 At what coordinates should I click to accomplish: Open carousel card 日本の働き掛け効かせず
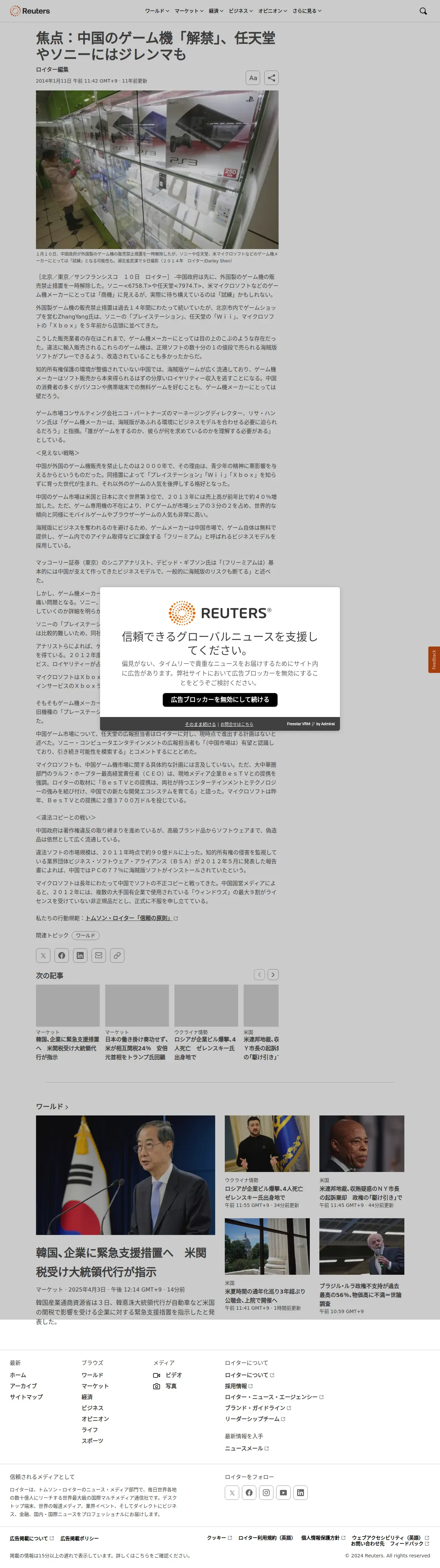point(136,1048)
